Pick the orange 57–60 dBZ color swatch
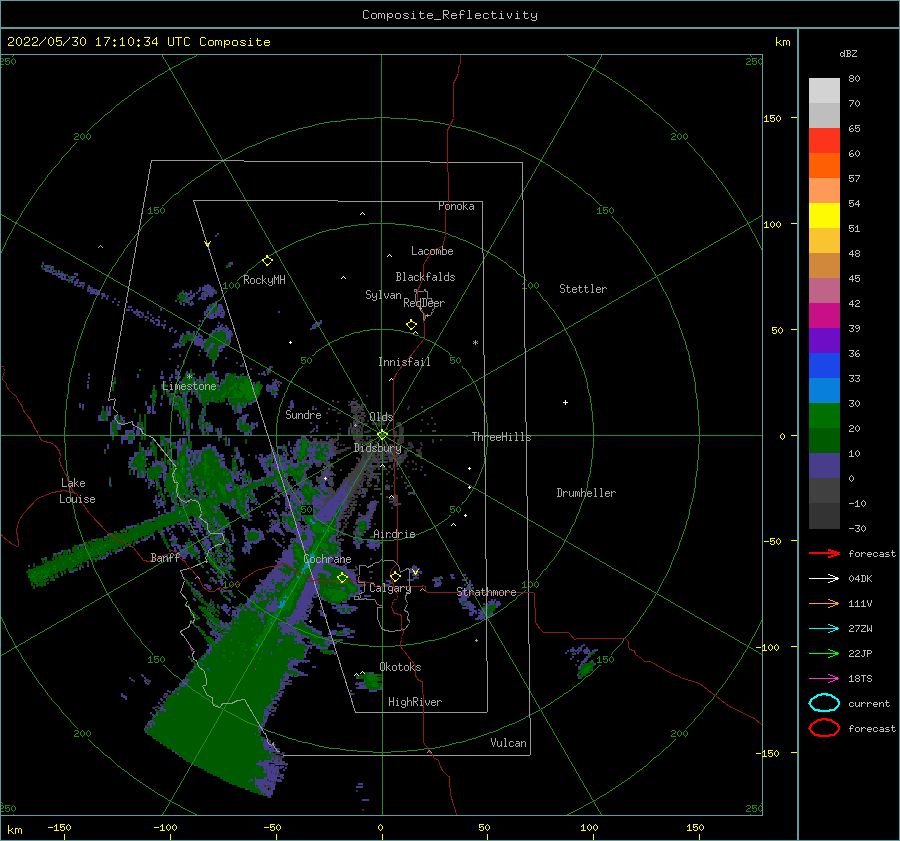Viewport: 900px width, 841px height. click(x=824, y=166)
